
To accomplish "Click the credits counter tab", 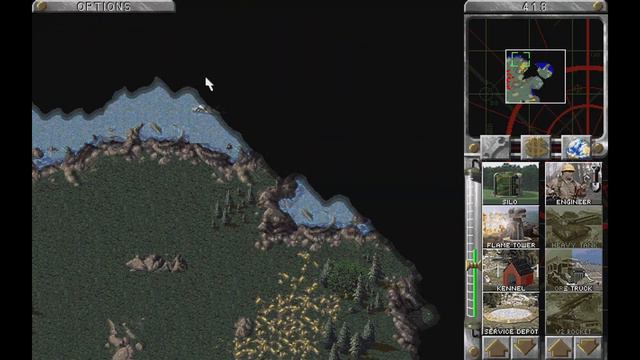I will [535, 6].
